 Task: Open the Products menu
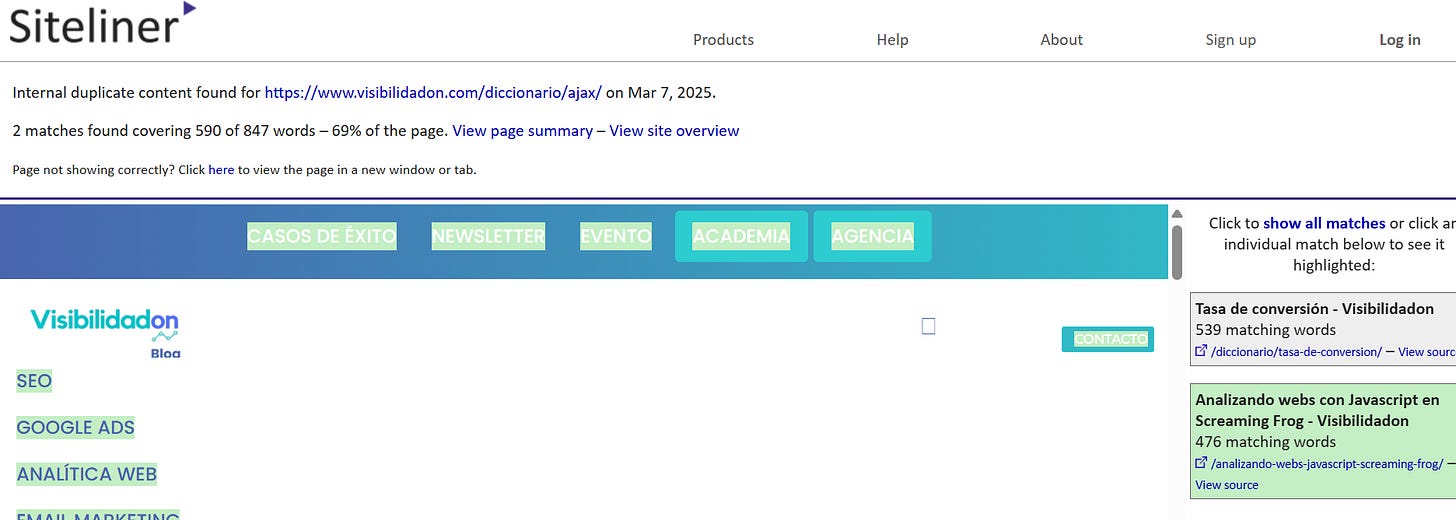pos(723,40)
